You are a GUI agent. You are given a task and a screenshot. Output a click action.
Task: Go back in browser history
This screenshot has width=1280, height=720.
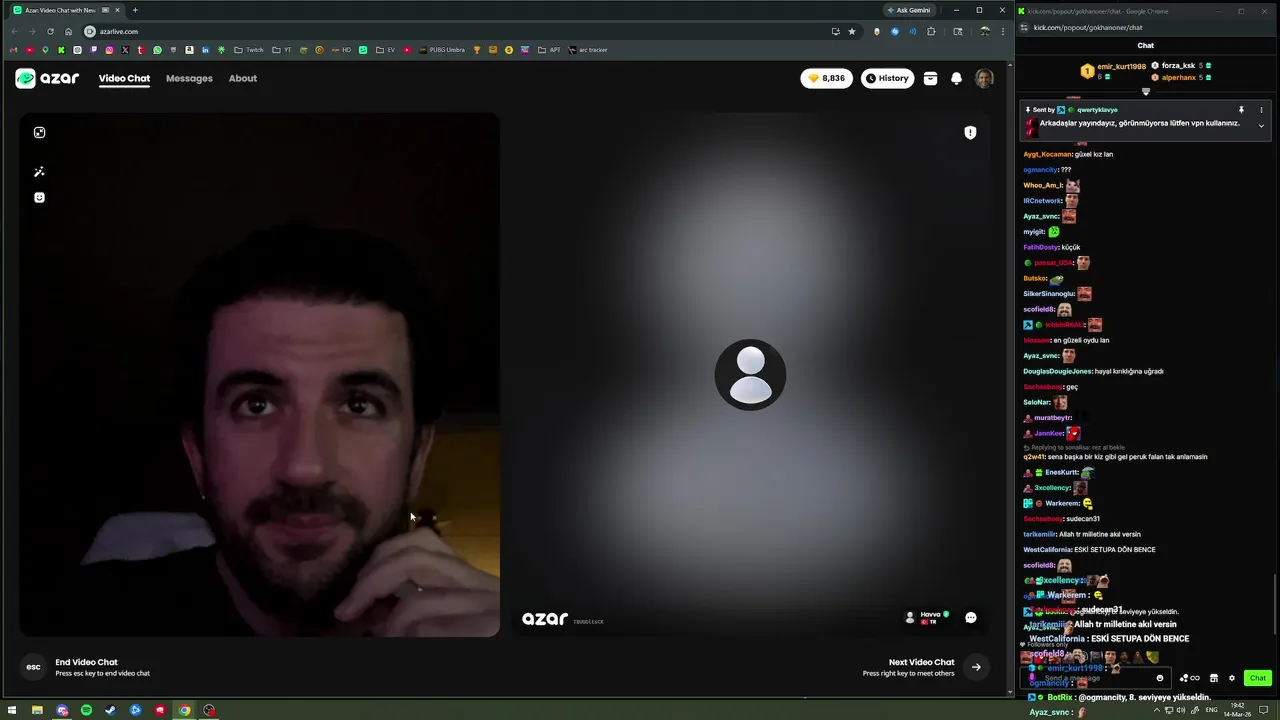click(x=14, y=31)
